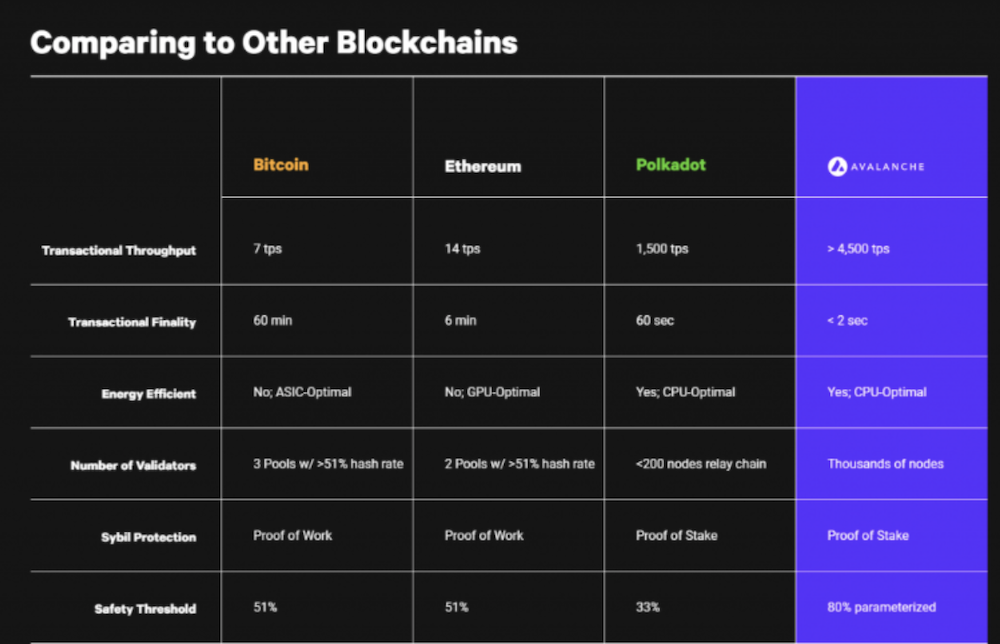Click the '3 Pools w/ >51% hash rate' cell
The height and width of the screenshot is (644, 1000).
click(328, 464)
